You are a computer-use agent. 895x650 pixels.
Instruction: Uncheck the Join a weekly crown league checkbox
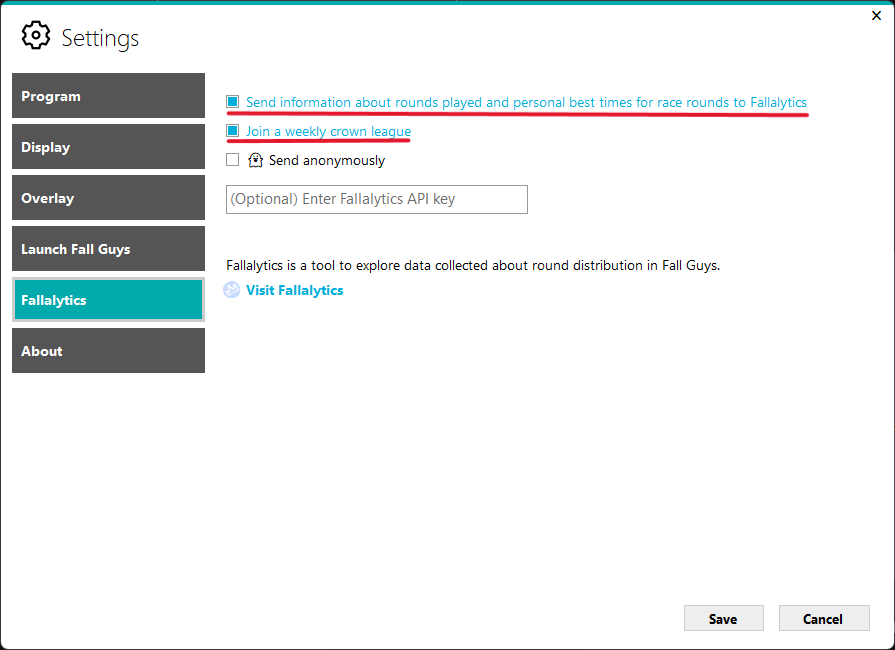point(232,131)
